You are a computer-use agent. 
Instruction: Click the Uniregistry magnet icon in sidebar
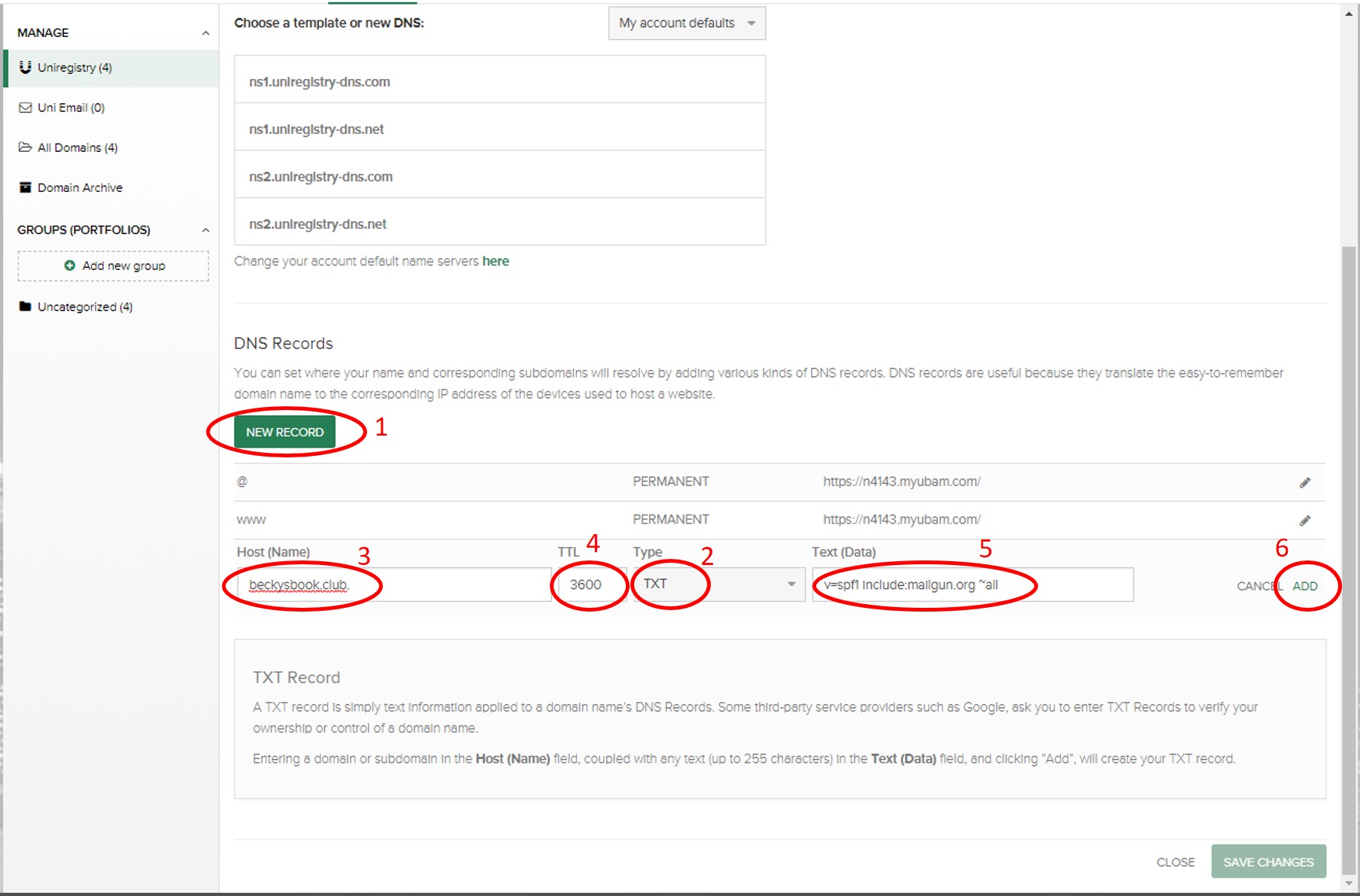25,67
